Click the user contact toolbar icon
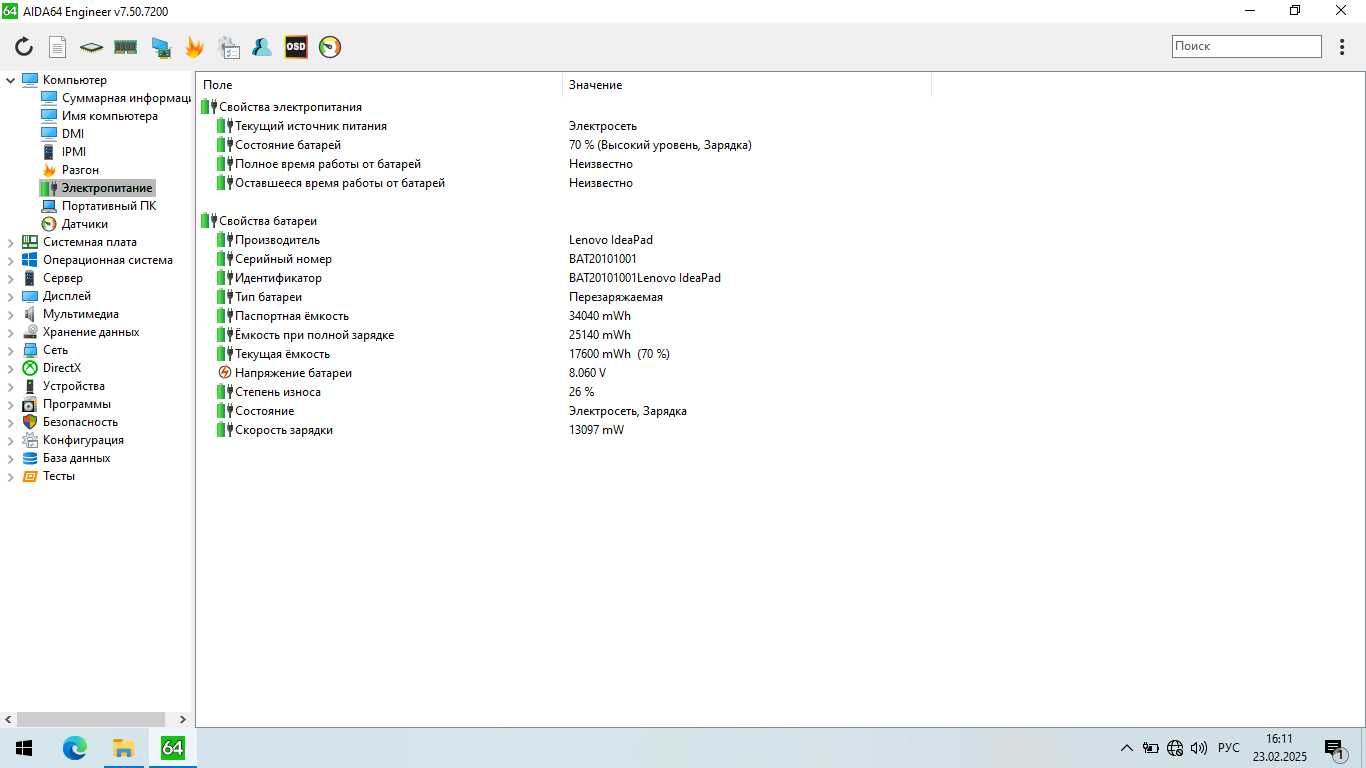This screenshot has height=768, width=1366. click(262, 47)
